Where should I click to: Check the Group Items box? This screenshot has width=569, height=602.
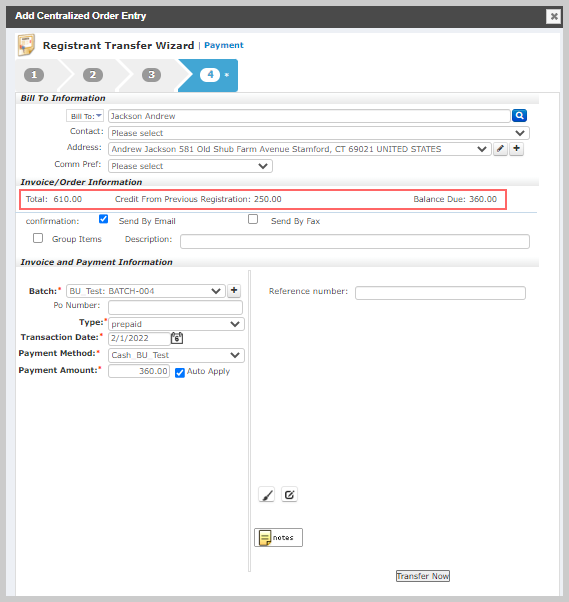38,238
